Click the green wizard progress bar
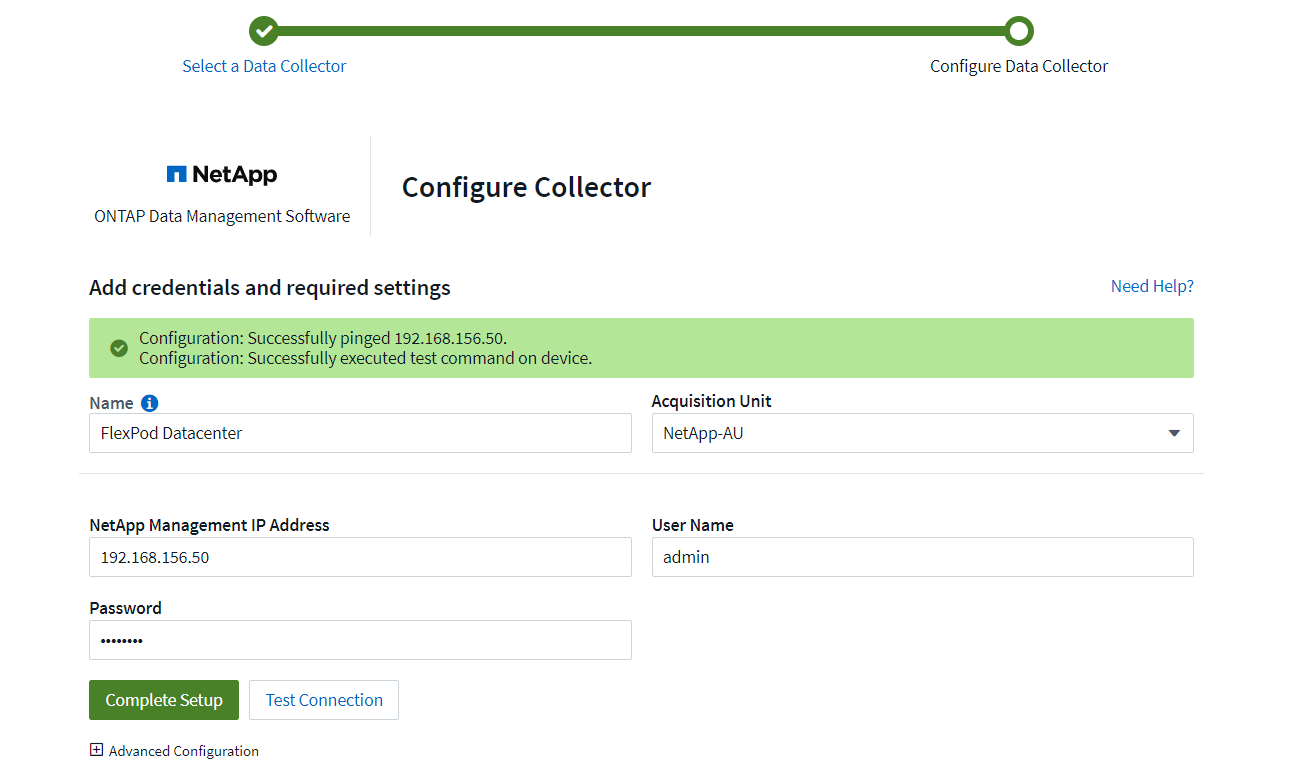Viewport: 1291px width, 773px height. click(640, 31)
